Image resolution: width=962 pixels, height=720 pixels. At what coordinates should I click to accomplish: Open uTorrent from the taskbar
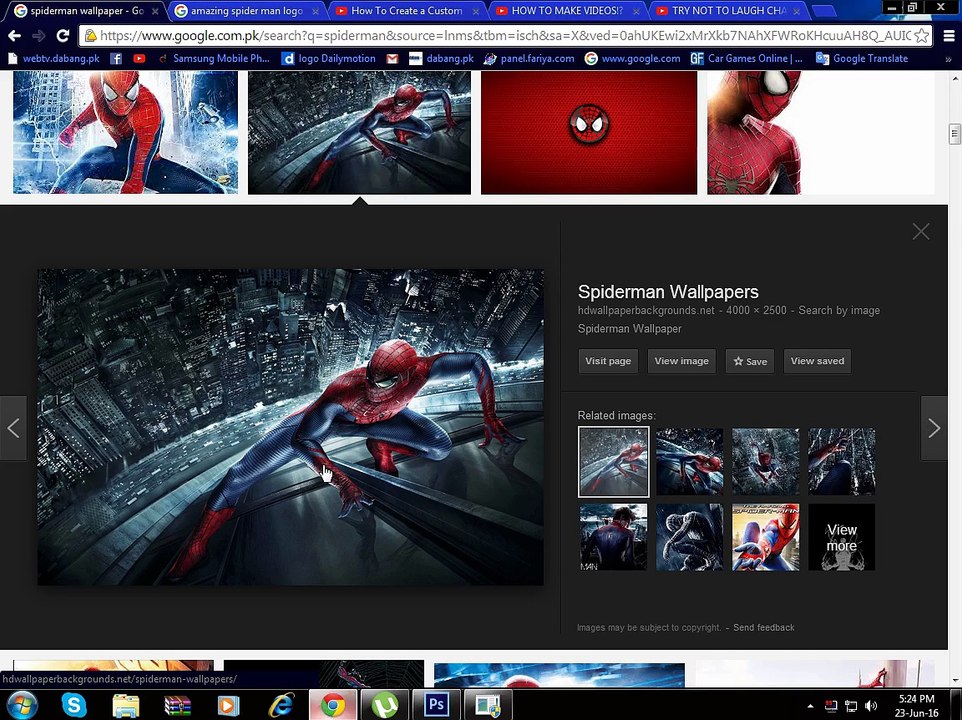[x=384, y=705]
